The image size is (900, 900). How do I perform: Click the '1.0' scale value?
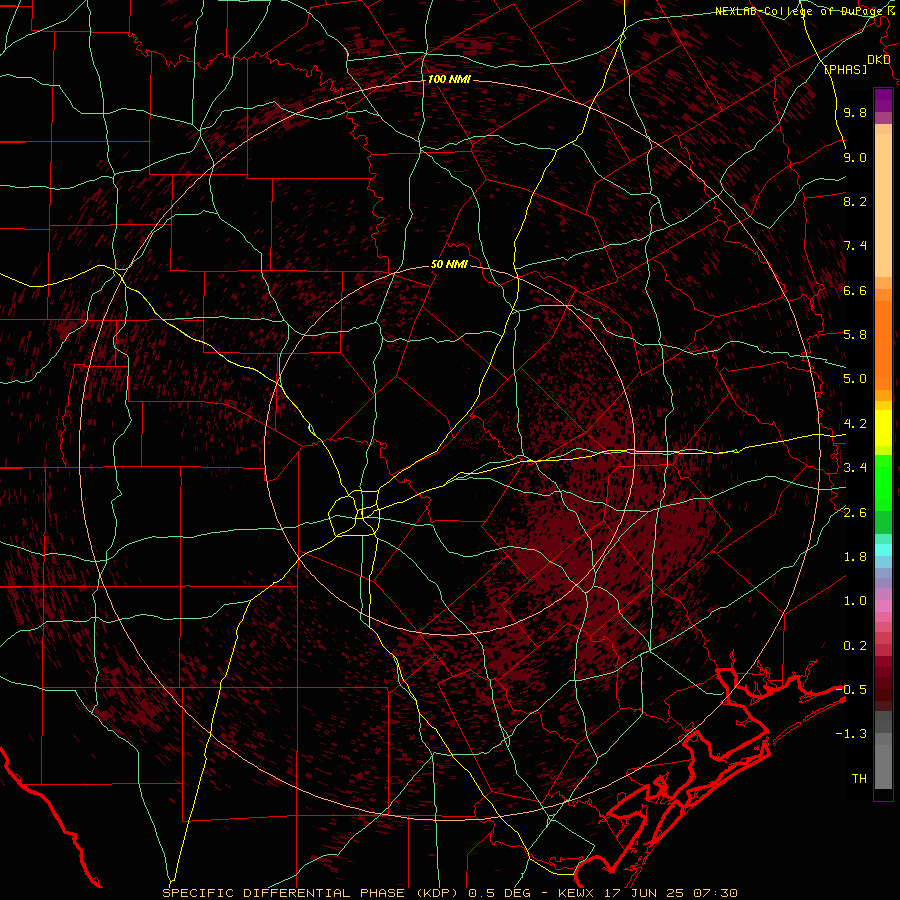[855, 601]
